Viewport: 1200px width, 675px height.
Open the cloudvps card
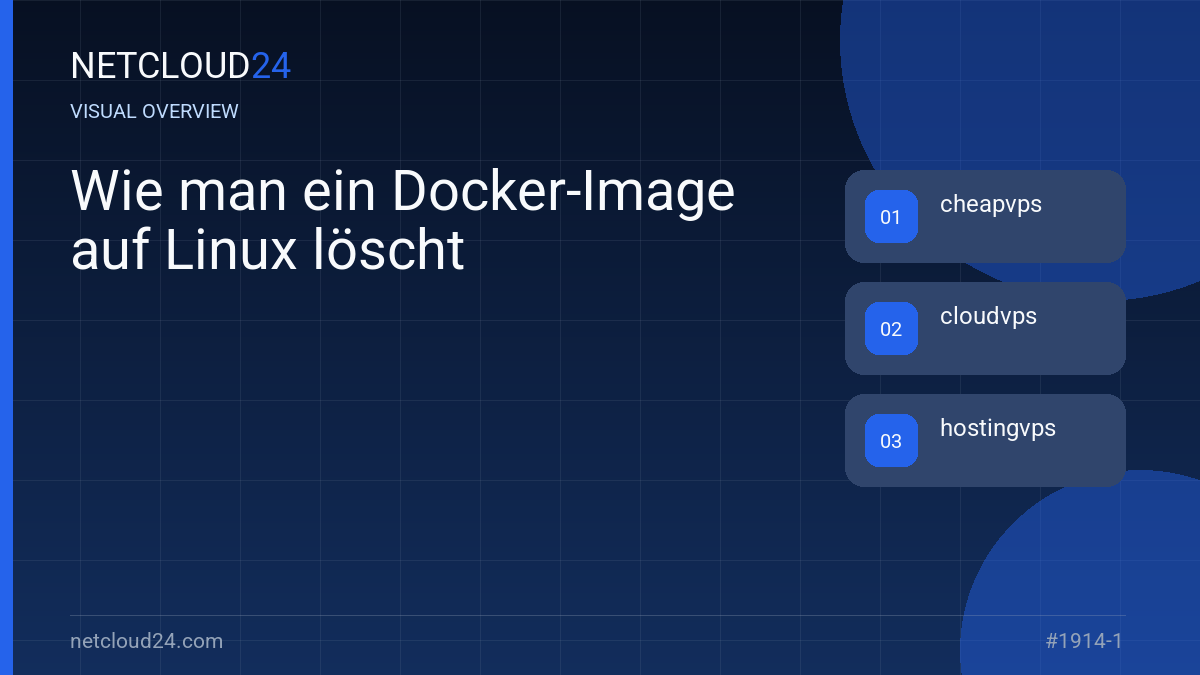pyautogui.click(x=985, y=328)
